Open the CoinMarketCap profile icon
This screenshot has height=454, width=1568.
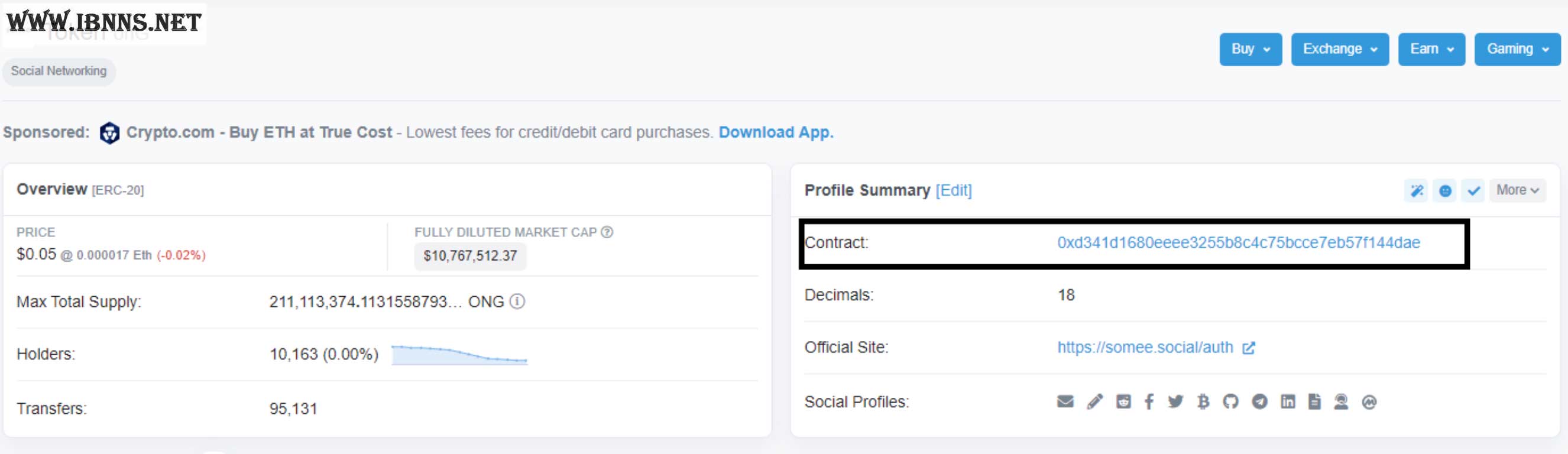[x=1369, y=402]
